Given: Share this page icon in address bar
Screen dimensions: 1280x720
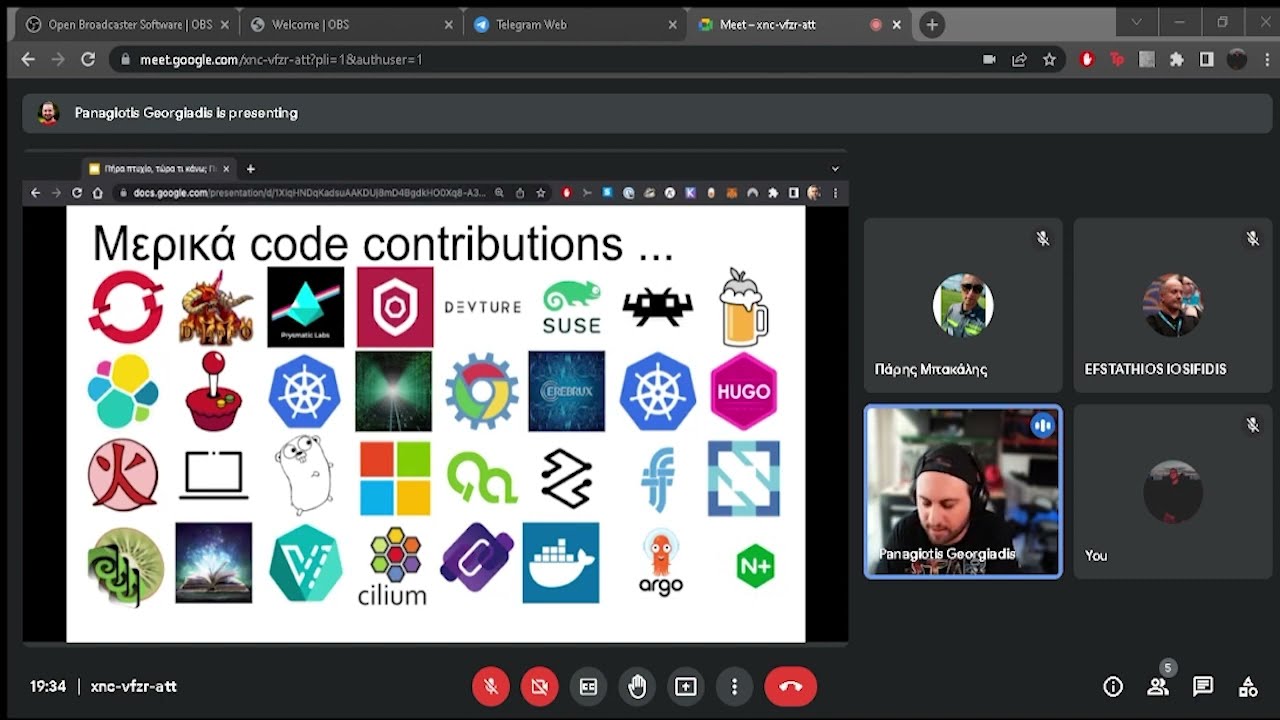Looking at the screenshot, I should coord(1019,60).
